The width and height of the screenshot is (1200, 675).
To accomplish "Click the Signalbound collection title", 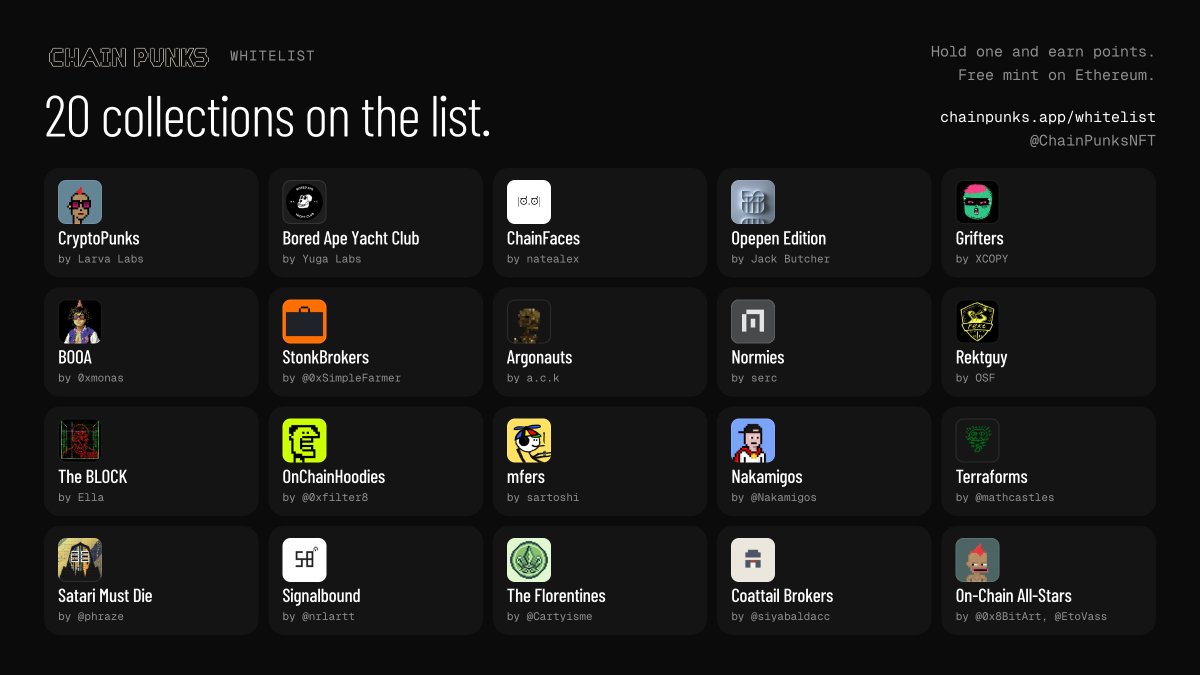I will (x=322, y=596).
